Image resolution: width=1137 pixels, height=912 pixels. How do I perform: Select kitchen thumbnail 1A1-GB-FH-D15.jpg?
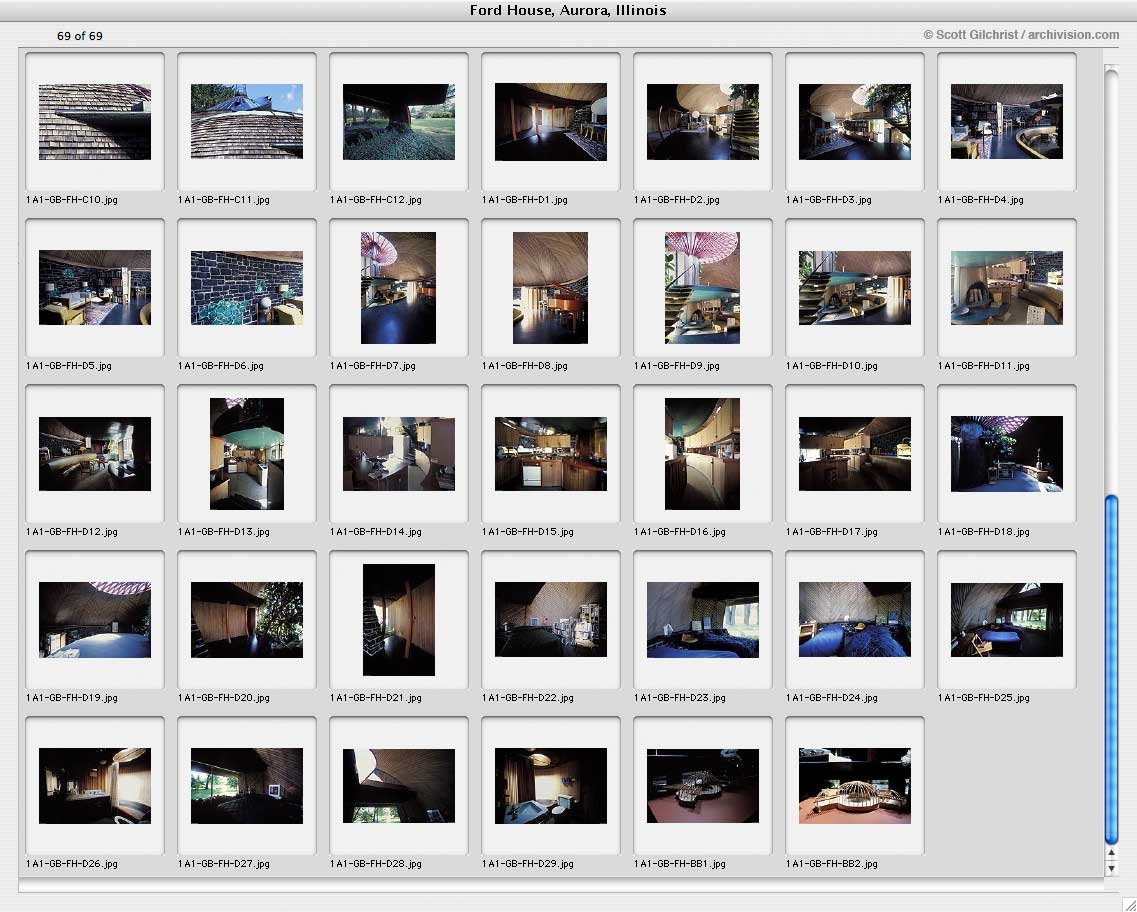(x=551, y=454)
